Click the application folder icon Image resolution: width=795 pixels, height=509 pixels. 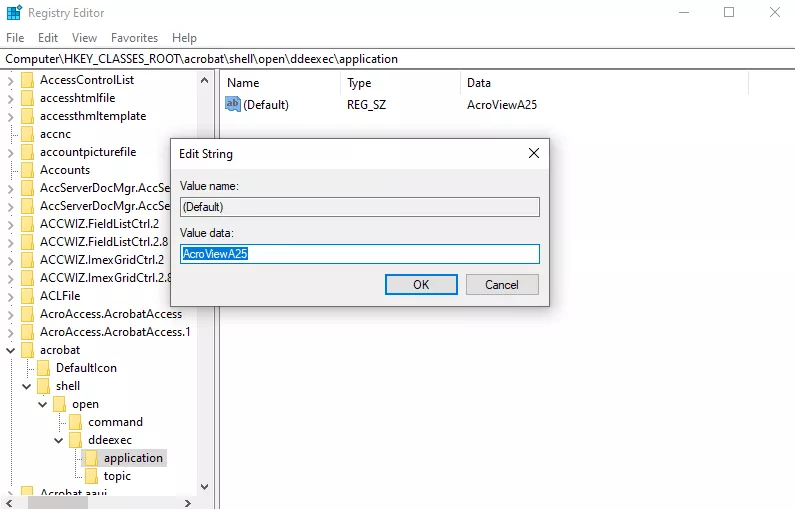tap(92, 458)
